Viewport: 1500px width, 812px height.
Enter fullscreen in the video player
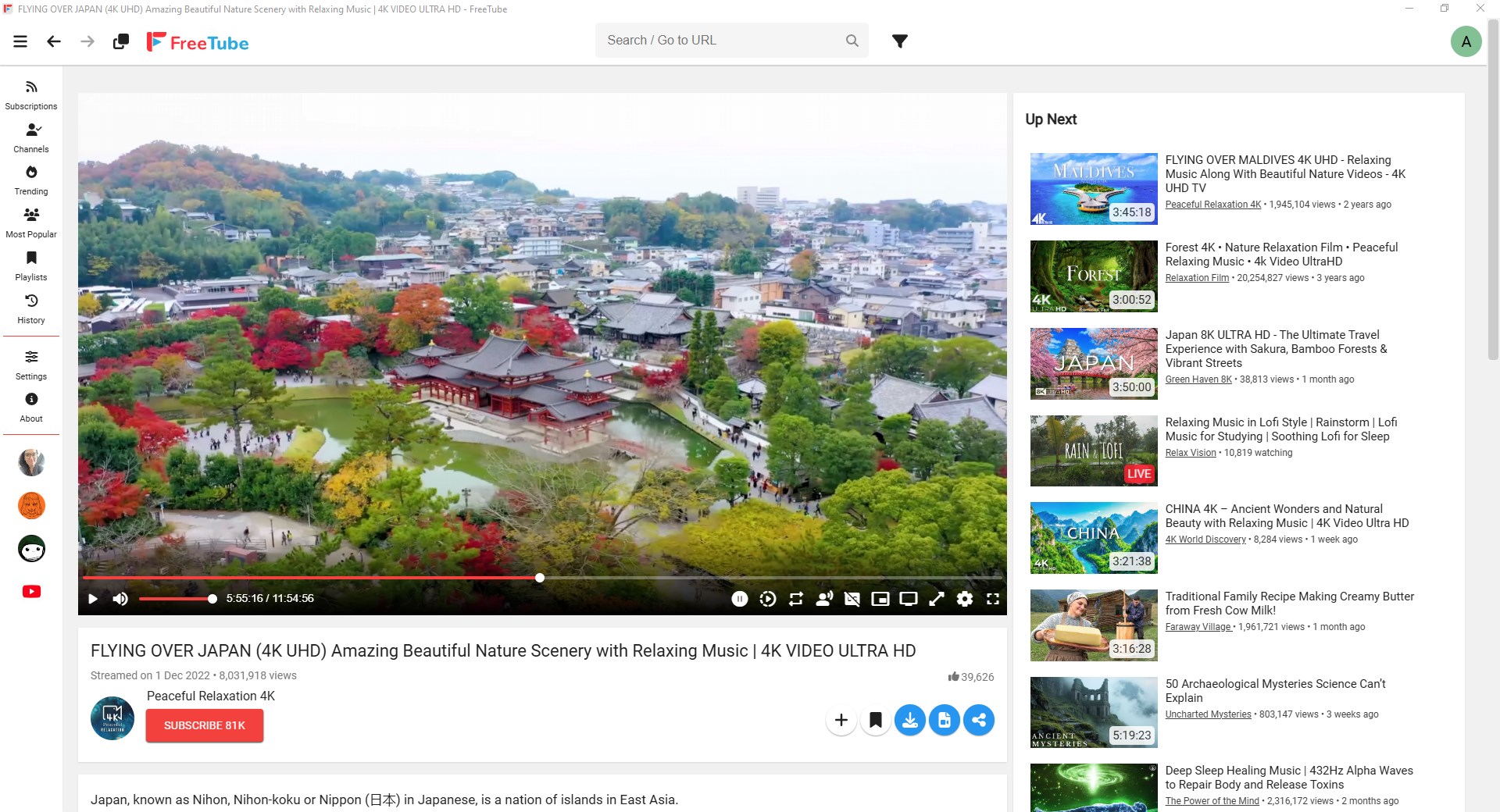tap(993, 599)
